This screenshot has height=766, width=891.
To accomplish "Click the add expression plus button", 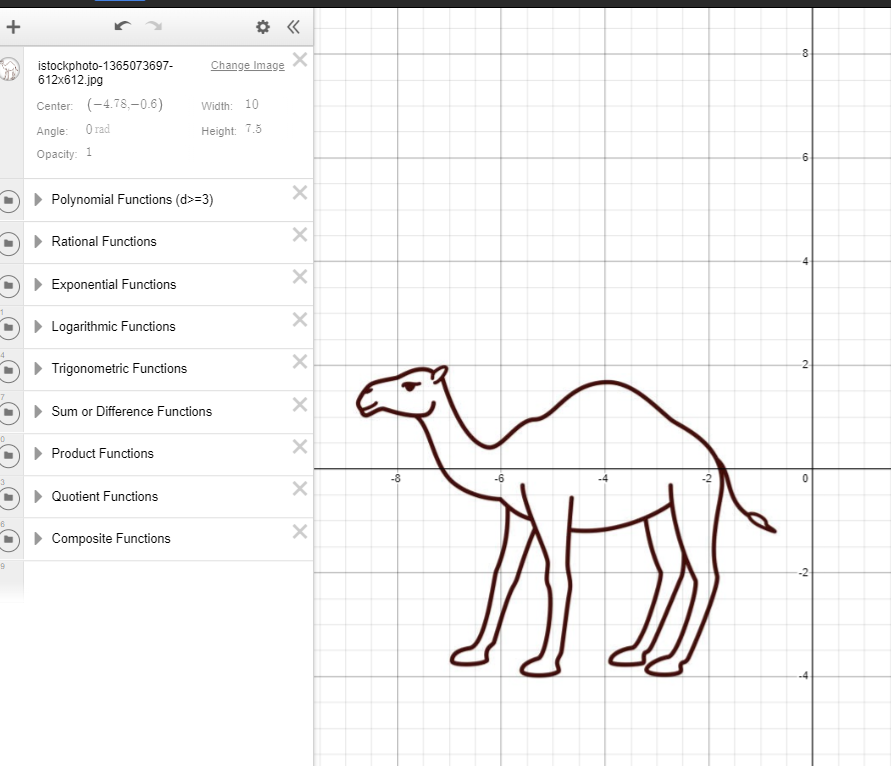I will (13, 27).
